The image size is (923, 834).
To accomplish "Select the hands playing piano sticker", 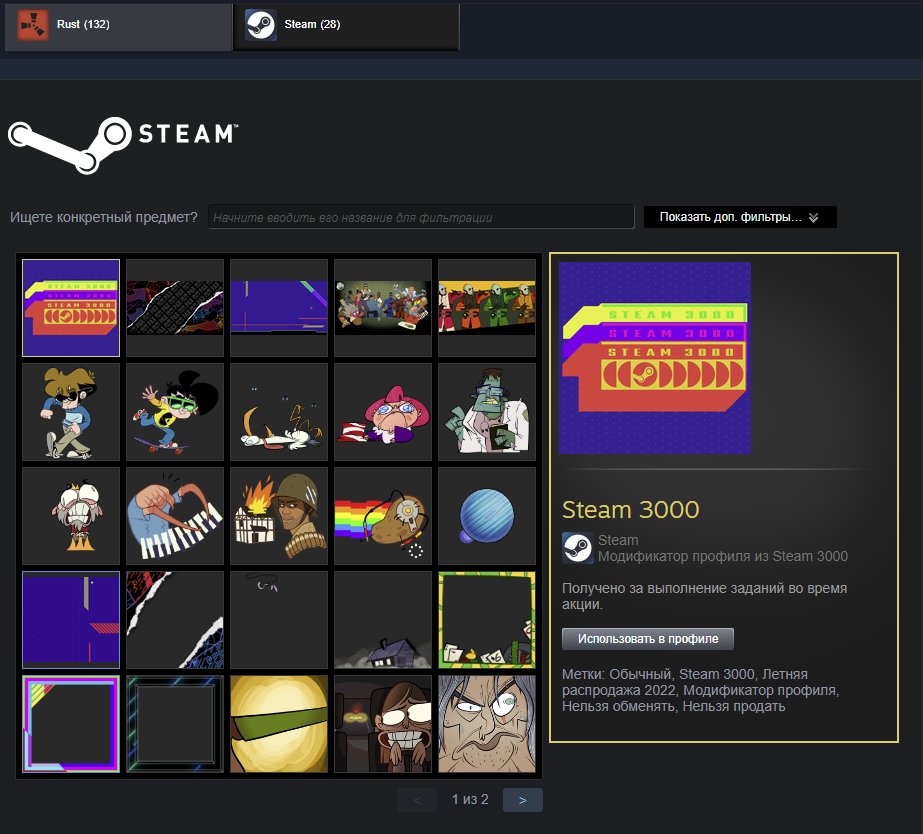I will pos(175,516).
